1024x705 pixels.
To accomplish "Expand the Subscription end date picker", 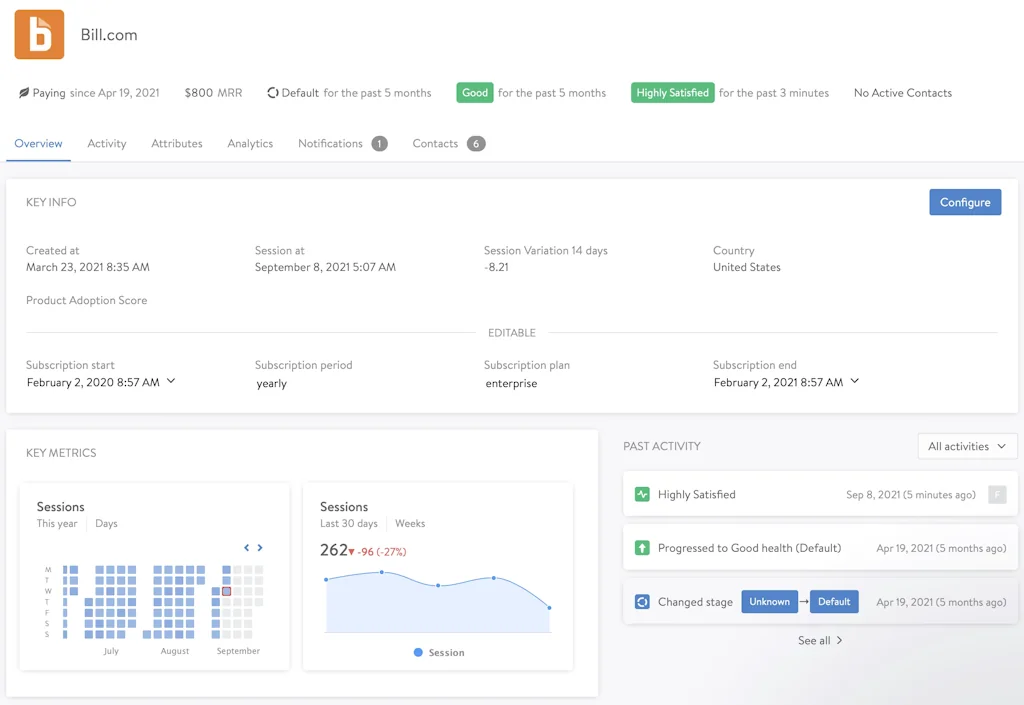I will pyautogui.click(x=853, y=381).
